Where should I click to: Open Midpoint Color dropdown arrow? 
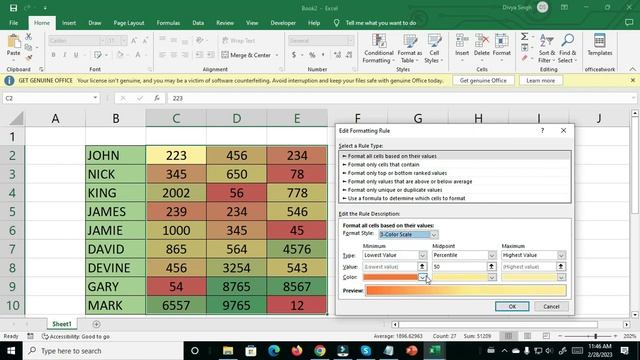coord(492,277)
